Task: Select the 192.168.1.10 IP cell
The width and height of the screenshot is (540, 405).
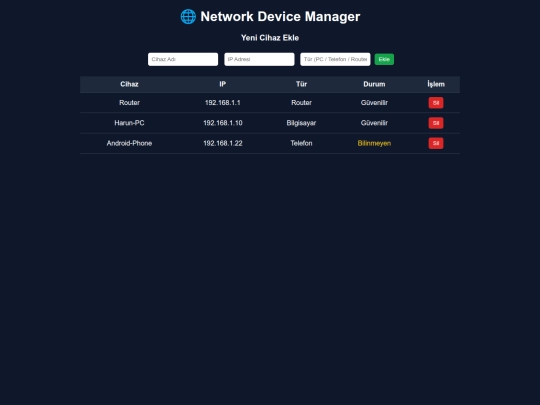Action: click(x=222, y=123)
